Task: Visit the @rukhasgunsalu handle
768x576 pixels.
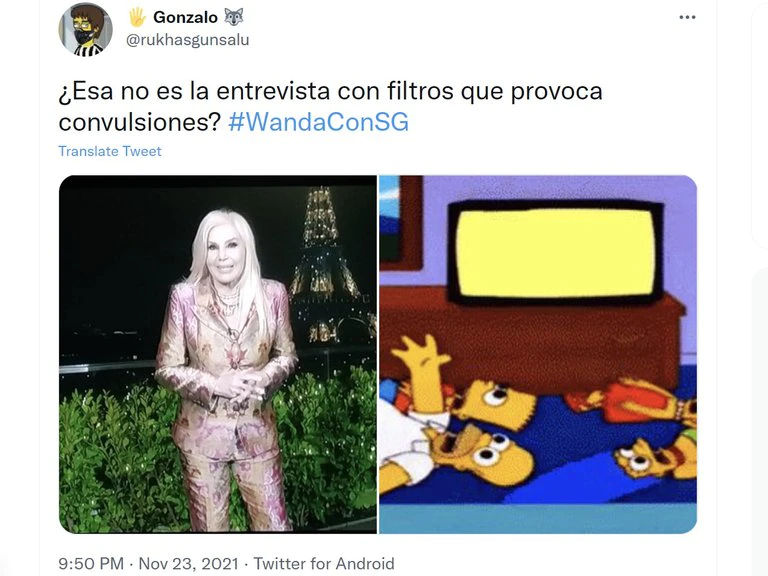Action: [x=188, y=40]
